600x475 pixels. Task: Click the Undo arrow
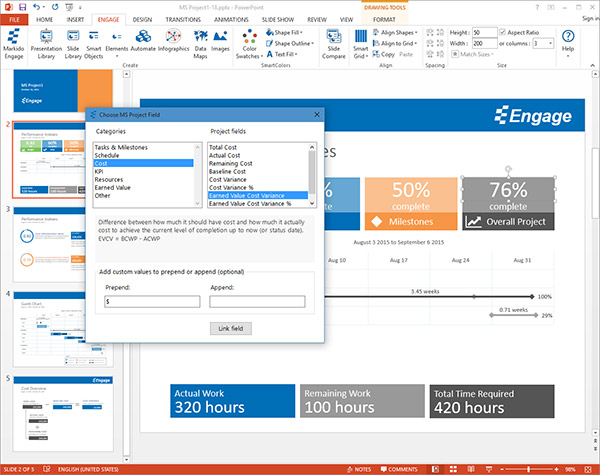coord(36,7)
